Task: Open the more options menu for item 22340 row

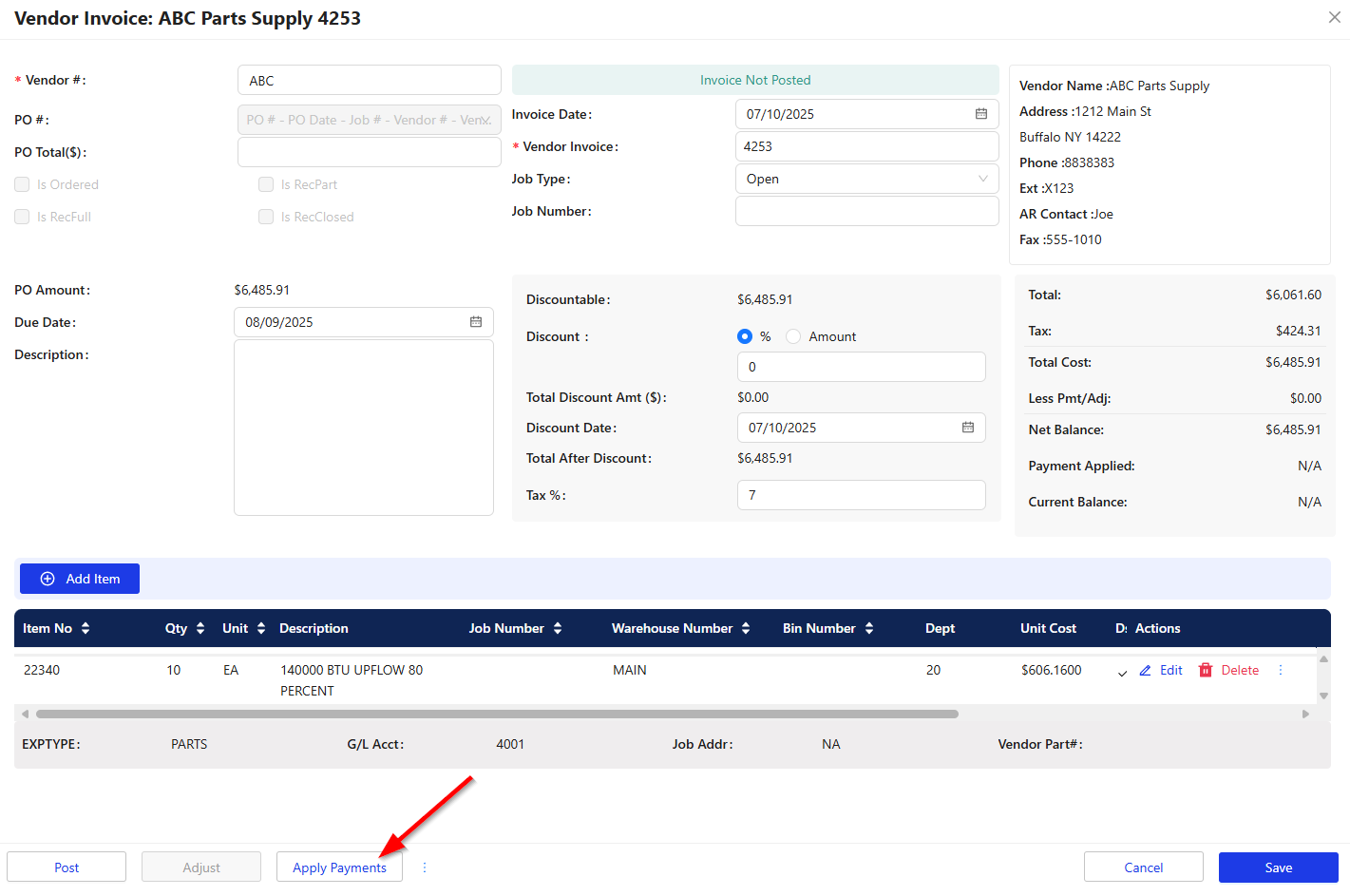Action: pyautogui.click(x=1281, y=670)
